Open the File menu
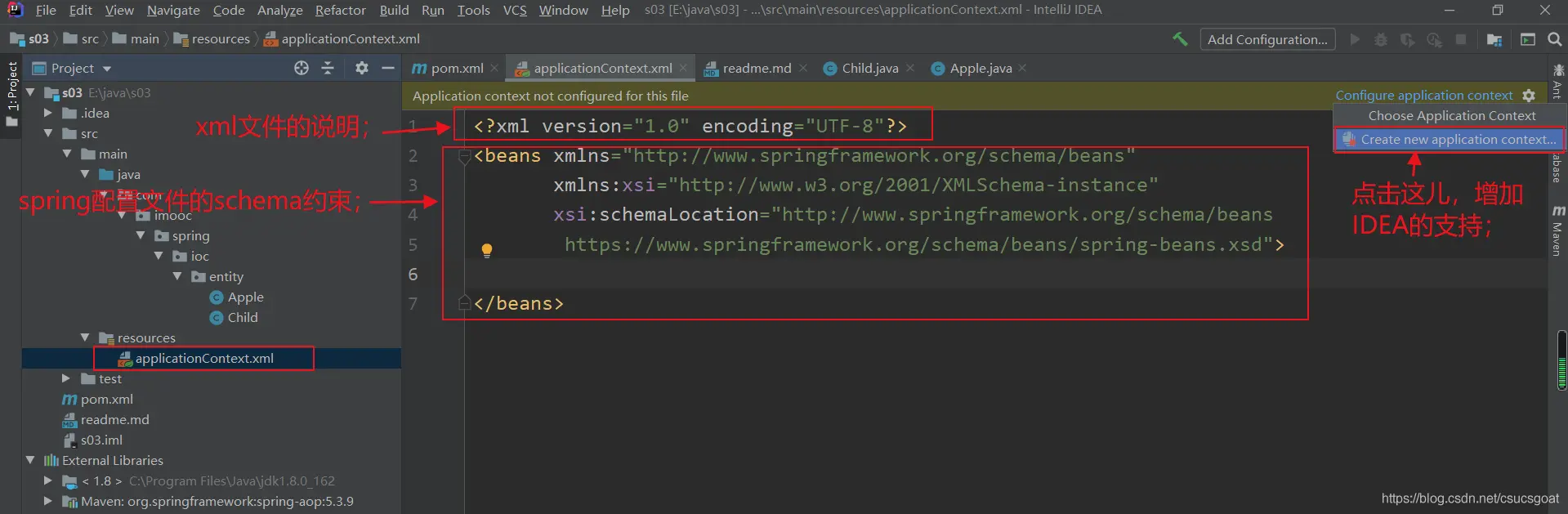The image size is (1568, 514). [x=47, y=10]
